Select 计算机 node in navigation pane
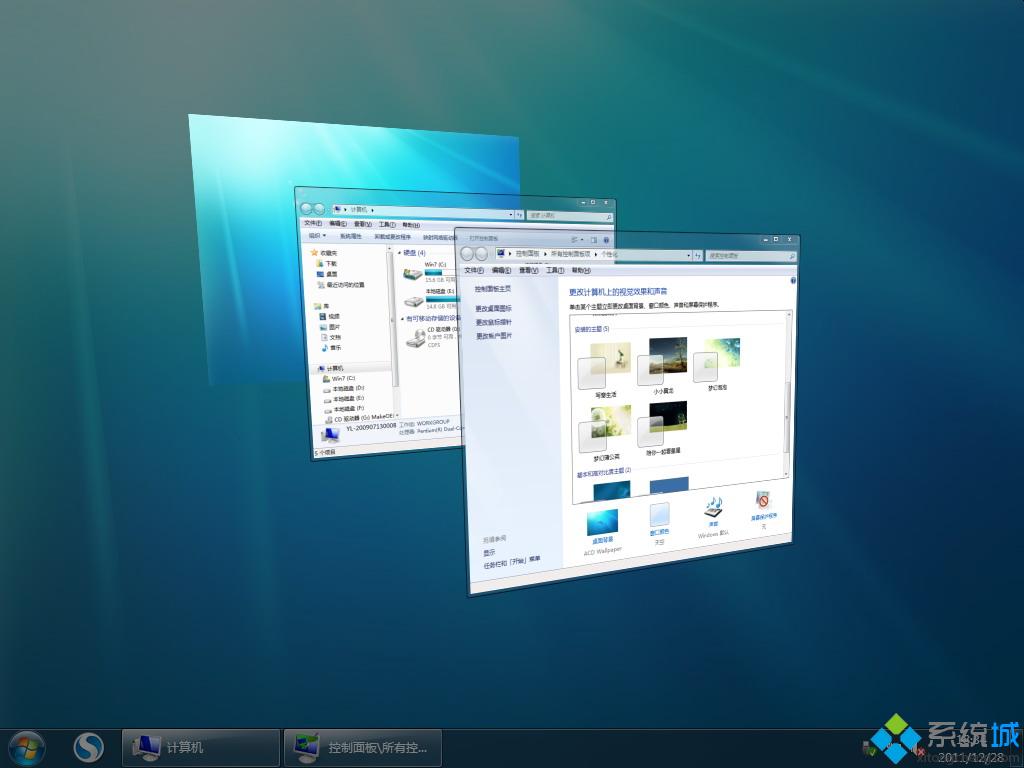Screen dimensions: 1024x768 pos(330,368)
